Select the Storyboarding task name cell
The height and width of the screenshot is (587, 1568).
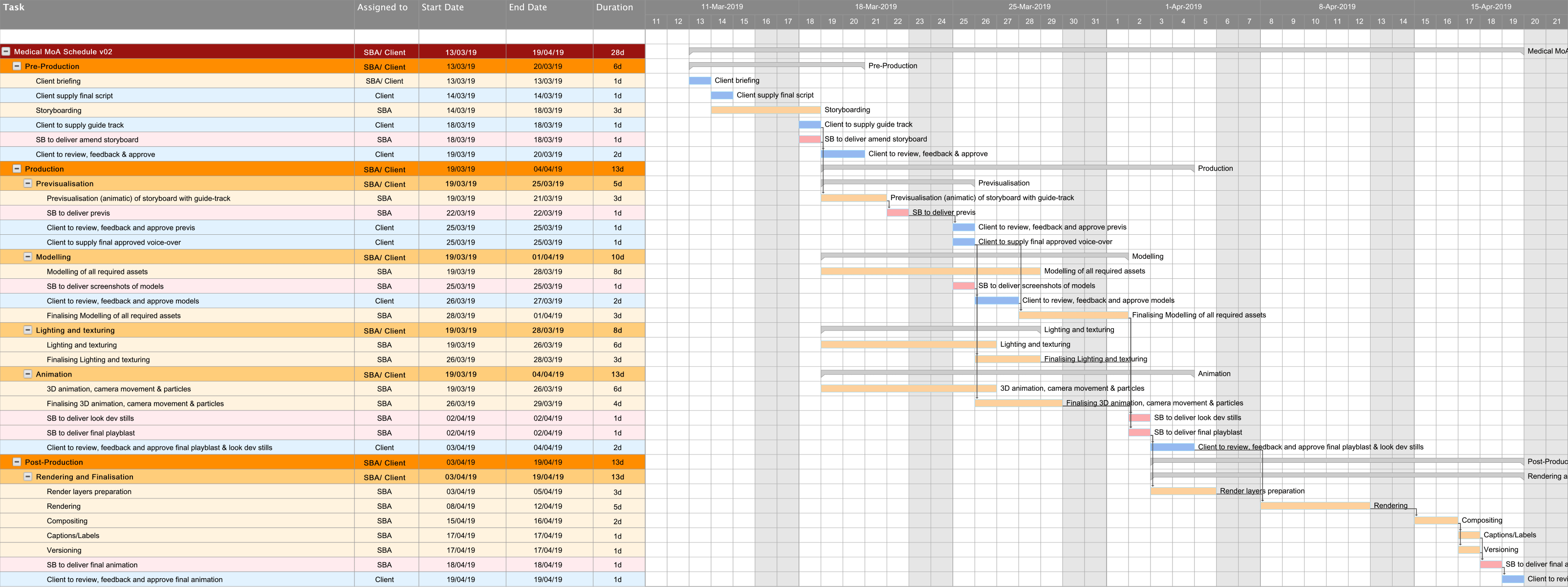[x=177, y=110]
